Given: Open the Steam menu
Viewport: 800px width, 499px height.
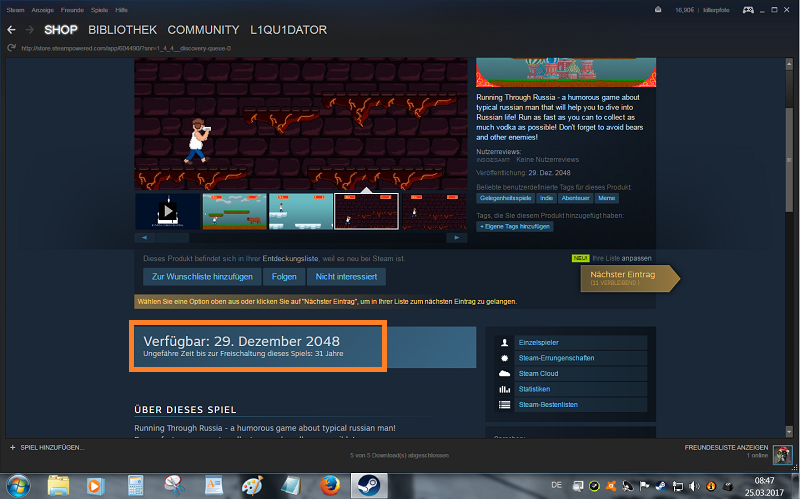Looking at the screenshot, I should 15,10.
